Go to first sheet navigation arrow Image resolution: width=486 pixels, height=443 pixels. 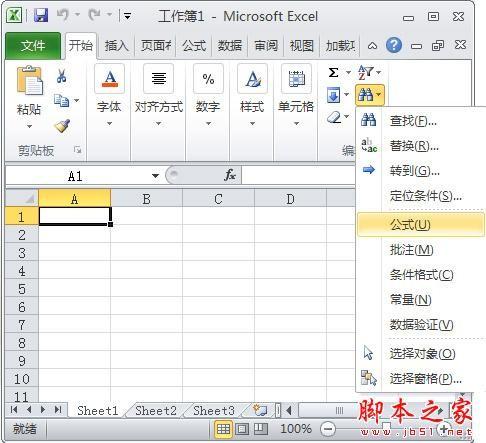click(14, 409)
